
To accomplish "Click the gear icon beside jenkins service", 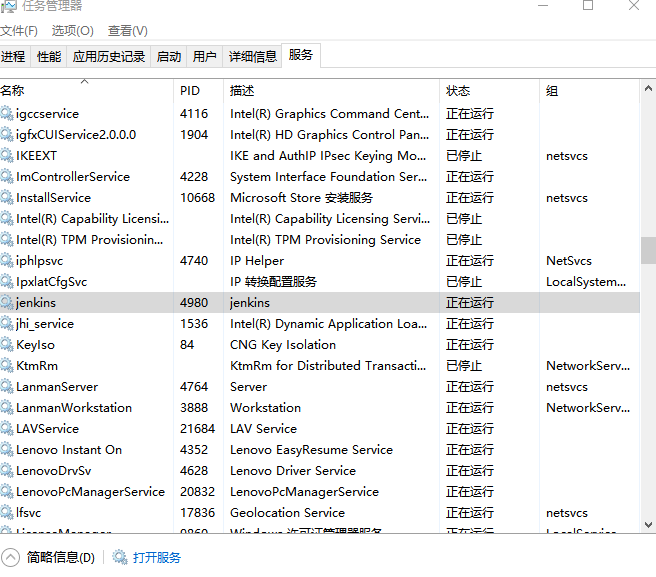I will (7, 302).
